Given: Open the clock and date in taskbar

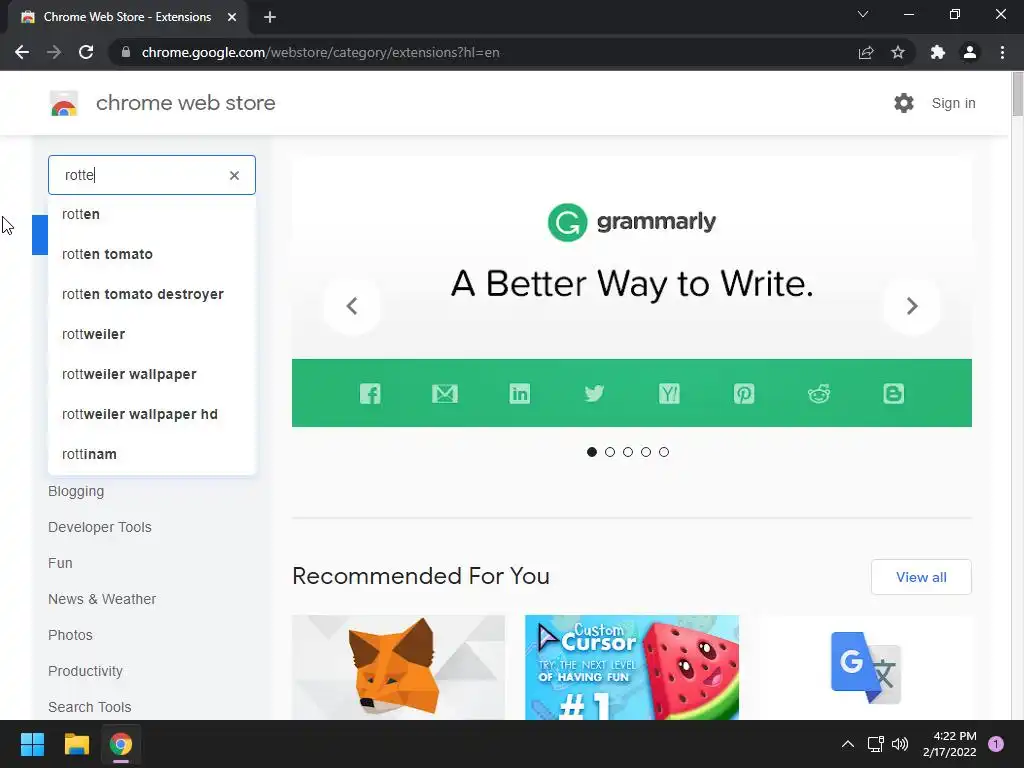Looking at the screenshot, I should pyautogui.click(x=950, y=744).
